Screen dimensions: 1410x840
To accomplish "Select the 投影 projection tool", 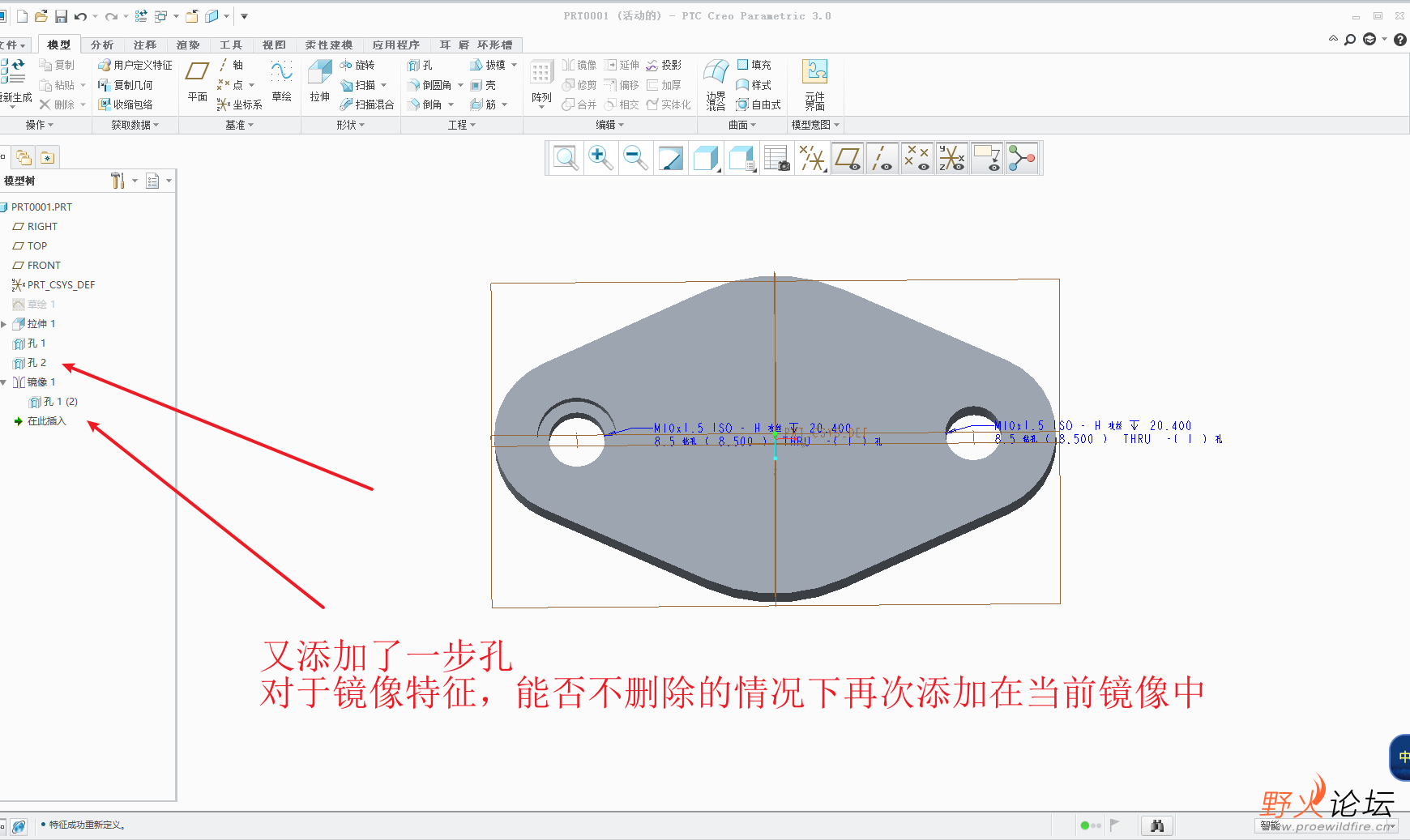I will (664, 65).
